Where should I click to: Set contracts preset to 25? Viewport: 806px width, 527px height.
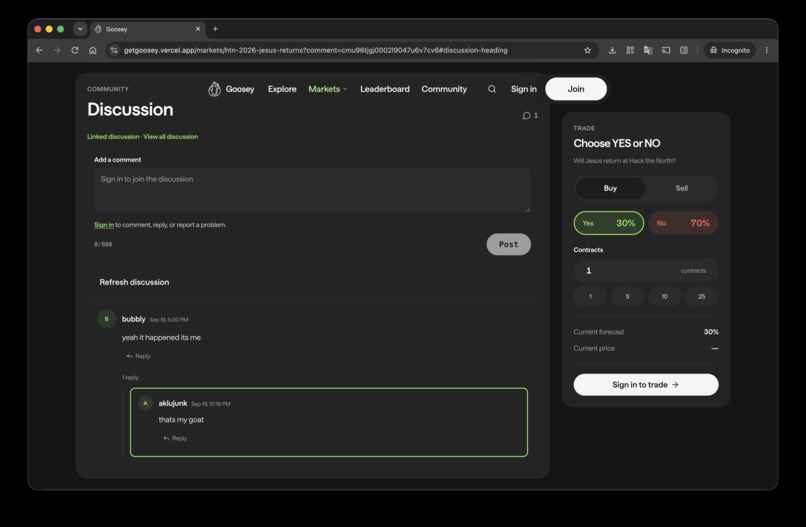click(x=702, y=296)
